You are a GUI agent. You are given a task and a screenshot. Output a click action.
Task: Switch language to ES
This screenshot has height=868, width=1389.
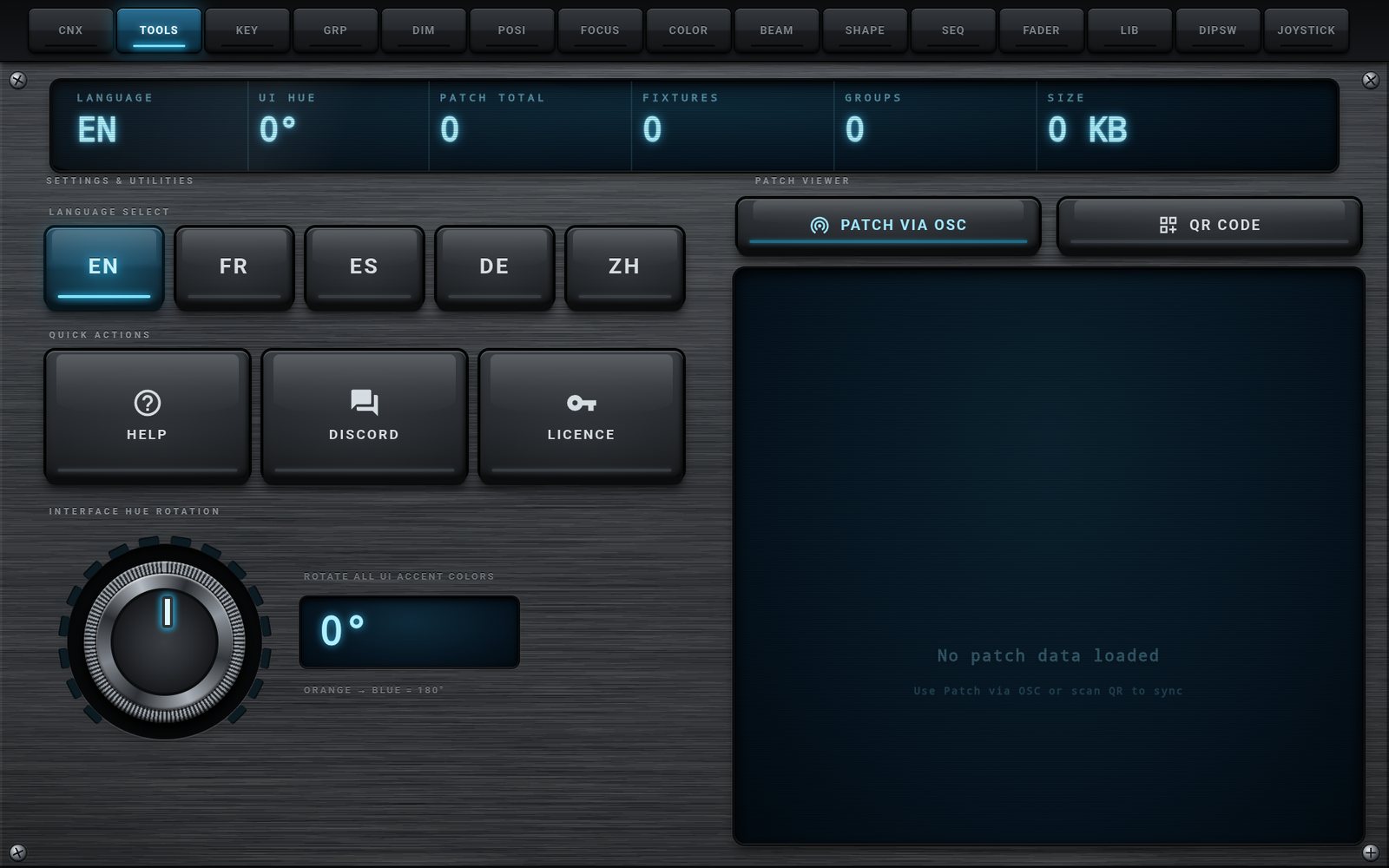[x=364, y=267]
